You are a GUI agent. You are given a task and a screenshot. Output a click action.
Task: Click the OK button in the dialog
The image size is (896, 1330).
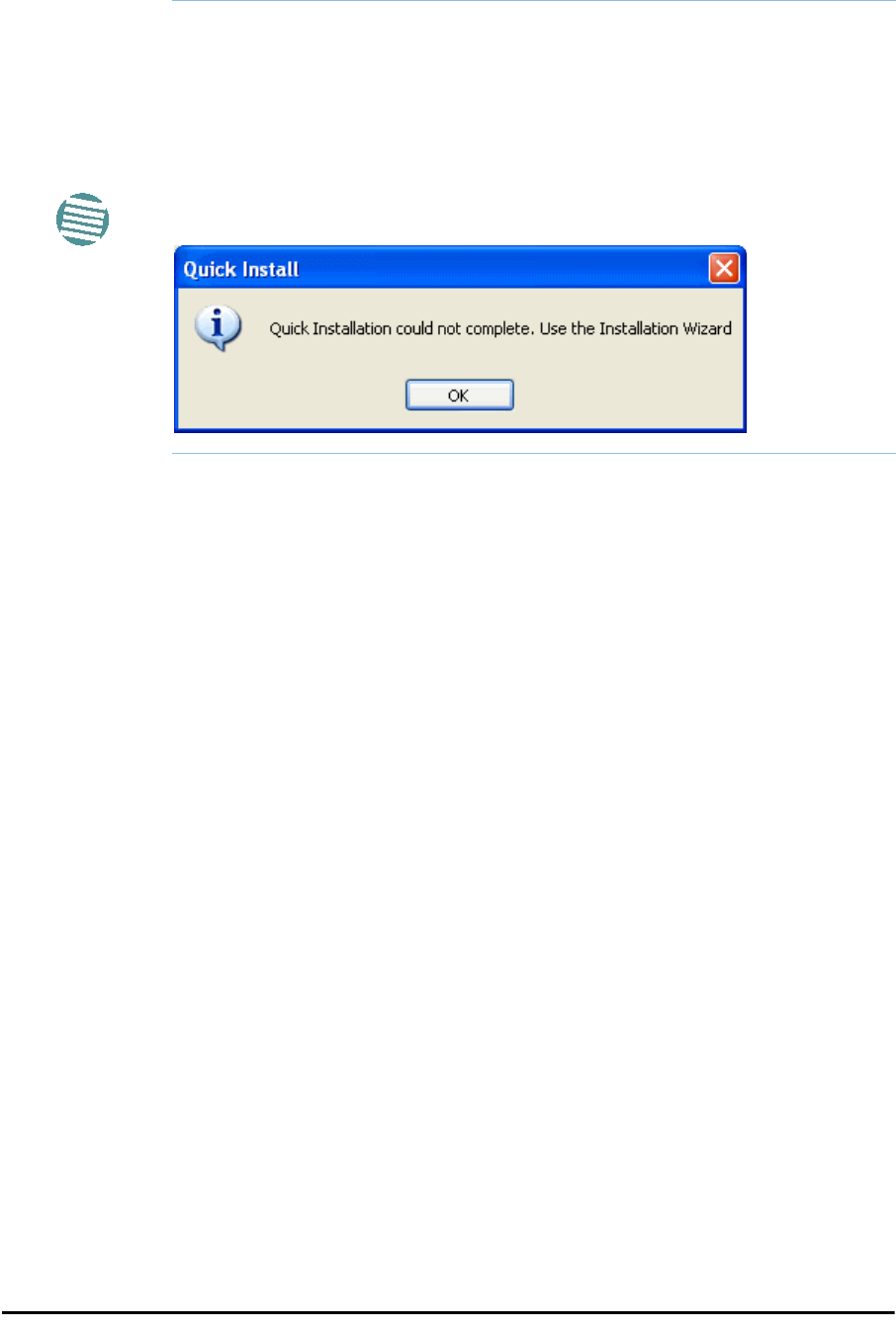click(x=459, y=395)
